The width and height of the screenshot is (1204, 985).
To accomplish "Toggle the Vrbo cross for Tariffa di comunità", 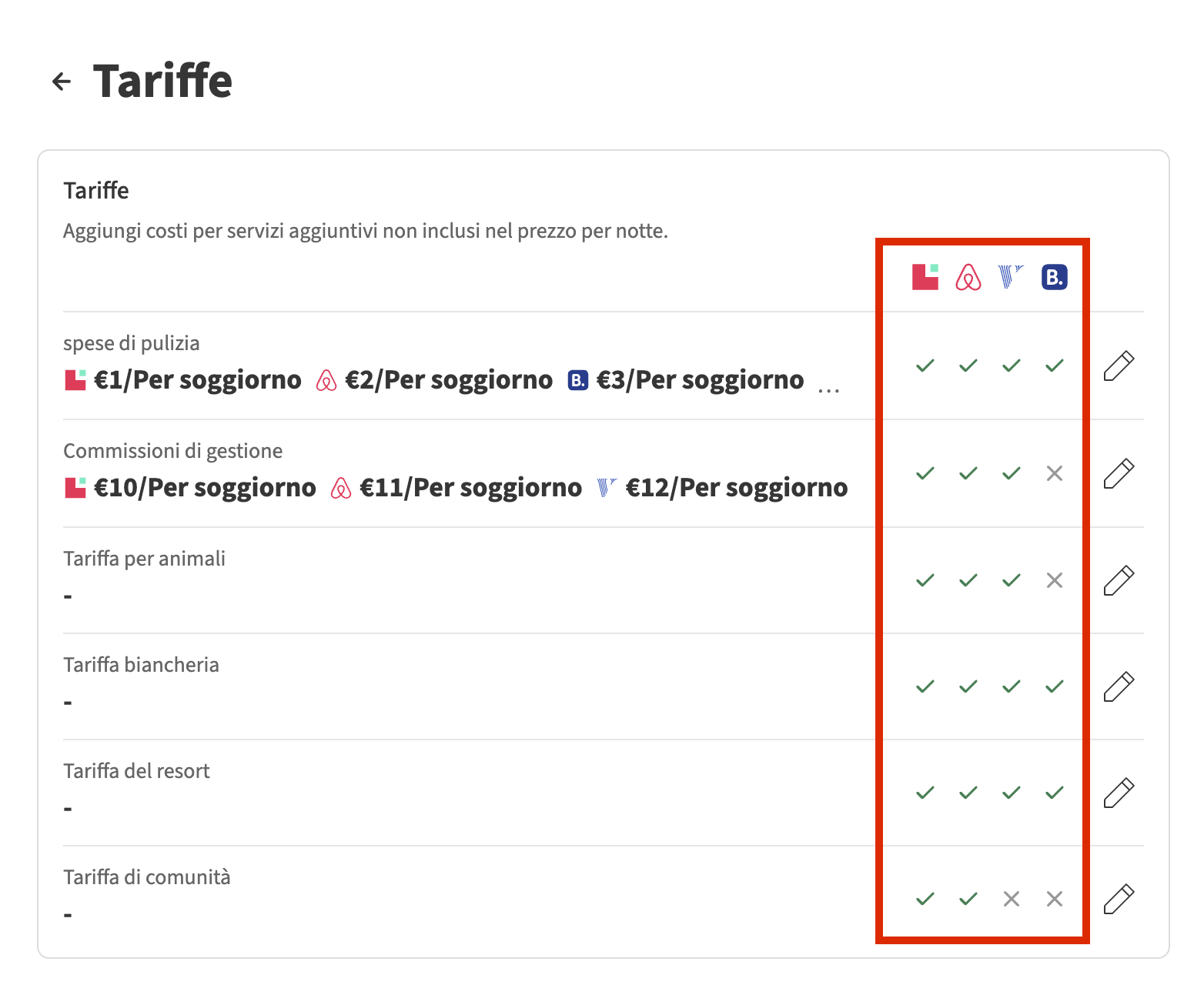I will tap(1012, 899).
